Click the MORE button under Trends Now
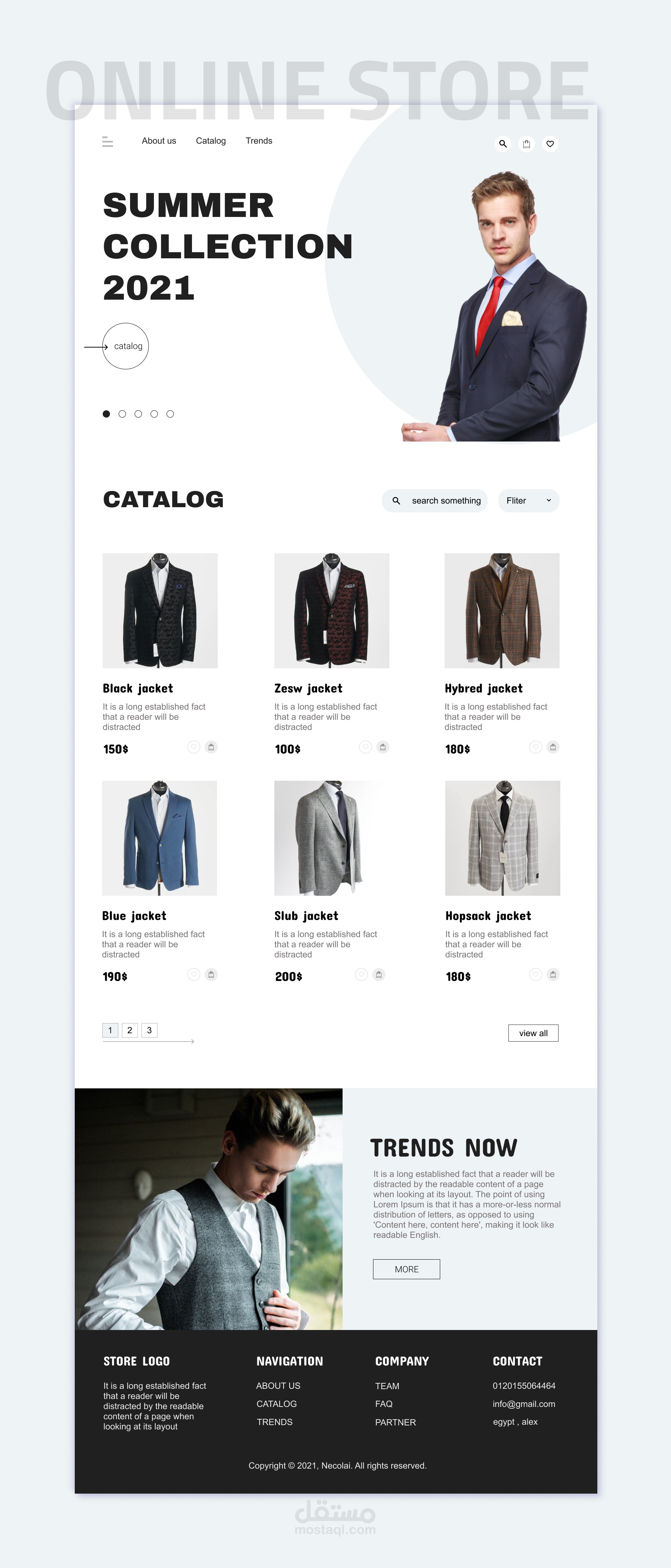Screen dimensions: 671x1568 (407, 1269)
